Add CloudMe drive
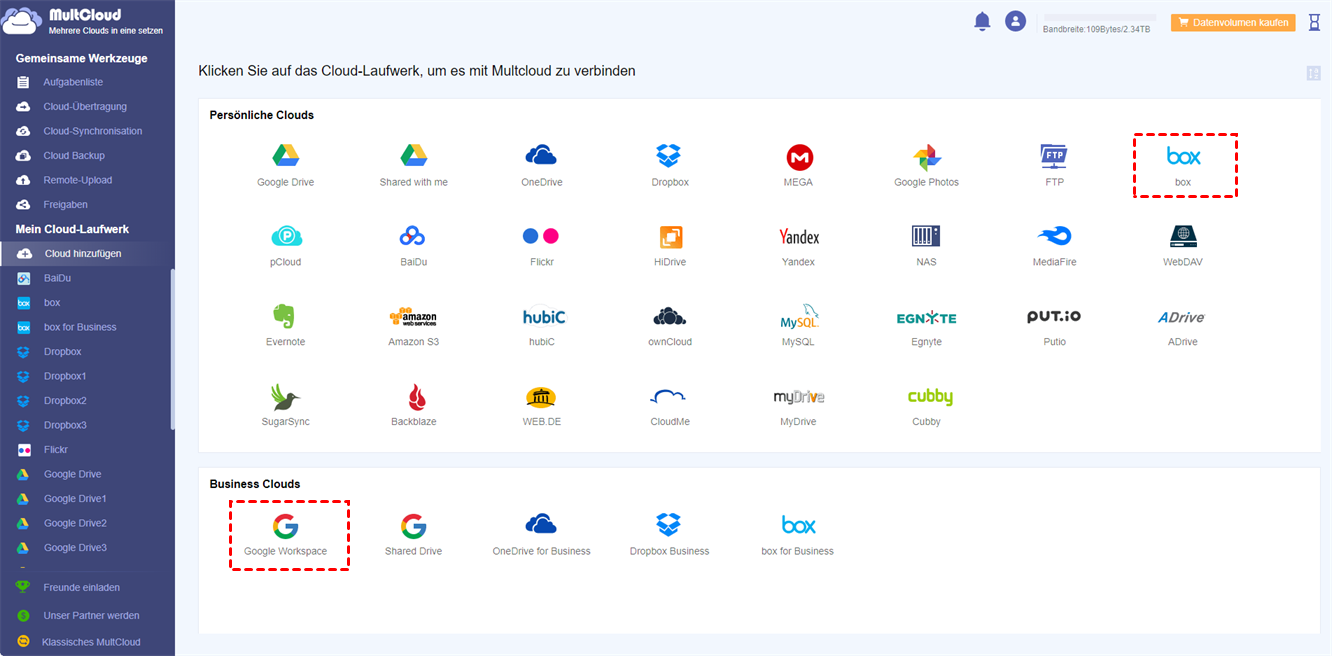This screenshot has width=1332, height=656. pyautogui.click(x=669, y=406)
